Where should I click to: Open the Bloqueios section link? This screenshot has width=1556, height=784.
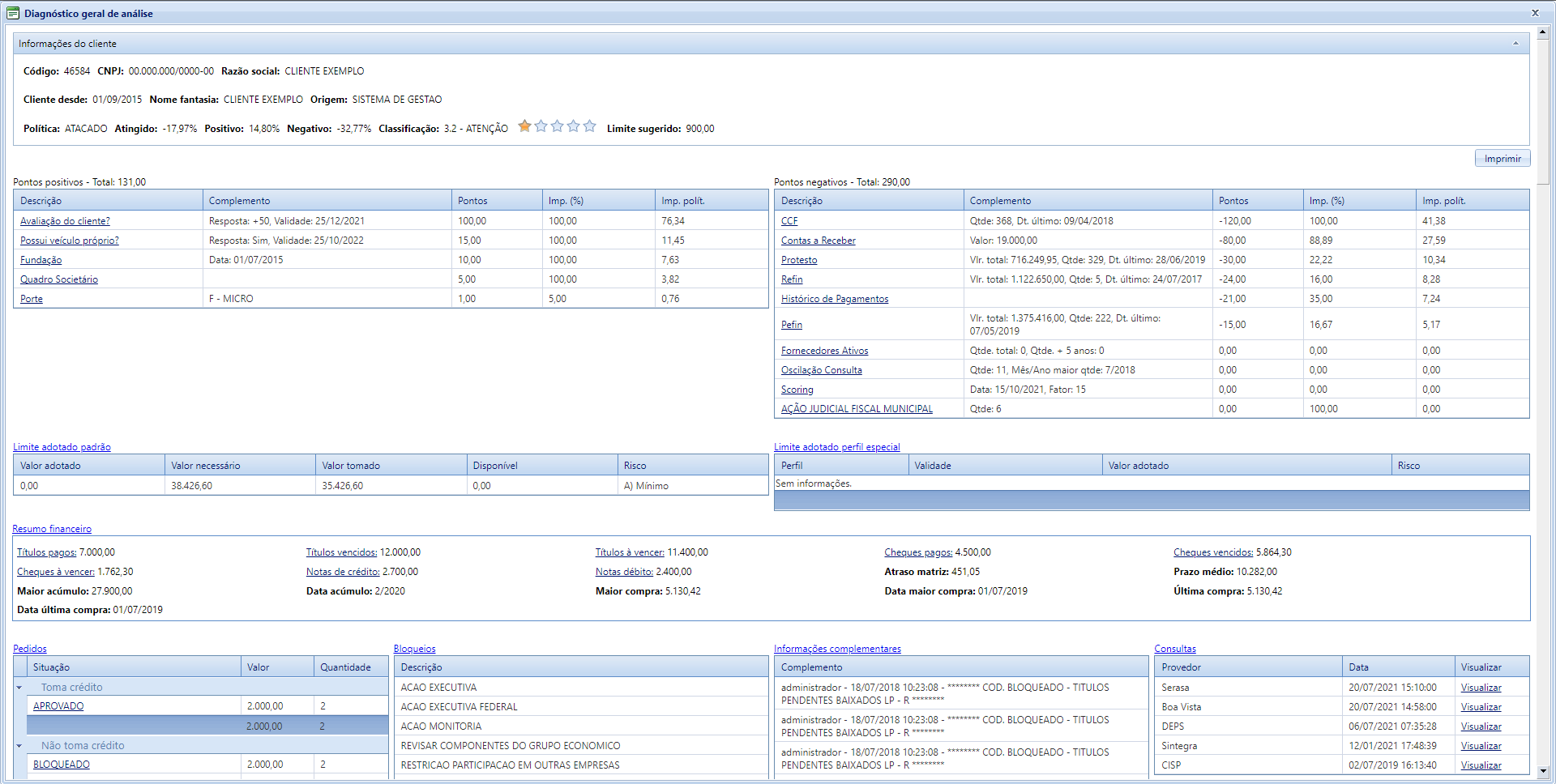point(414,649)
